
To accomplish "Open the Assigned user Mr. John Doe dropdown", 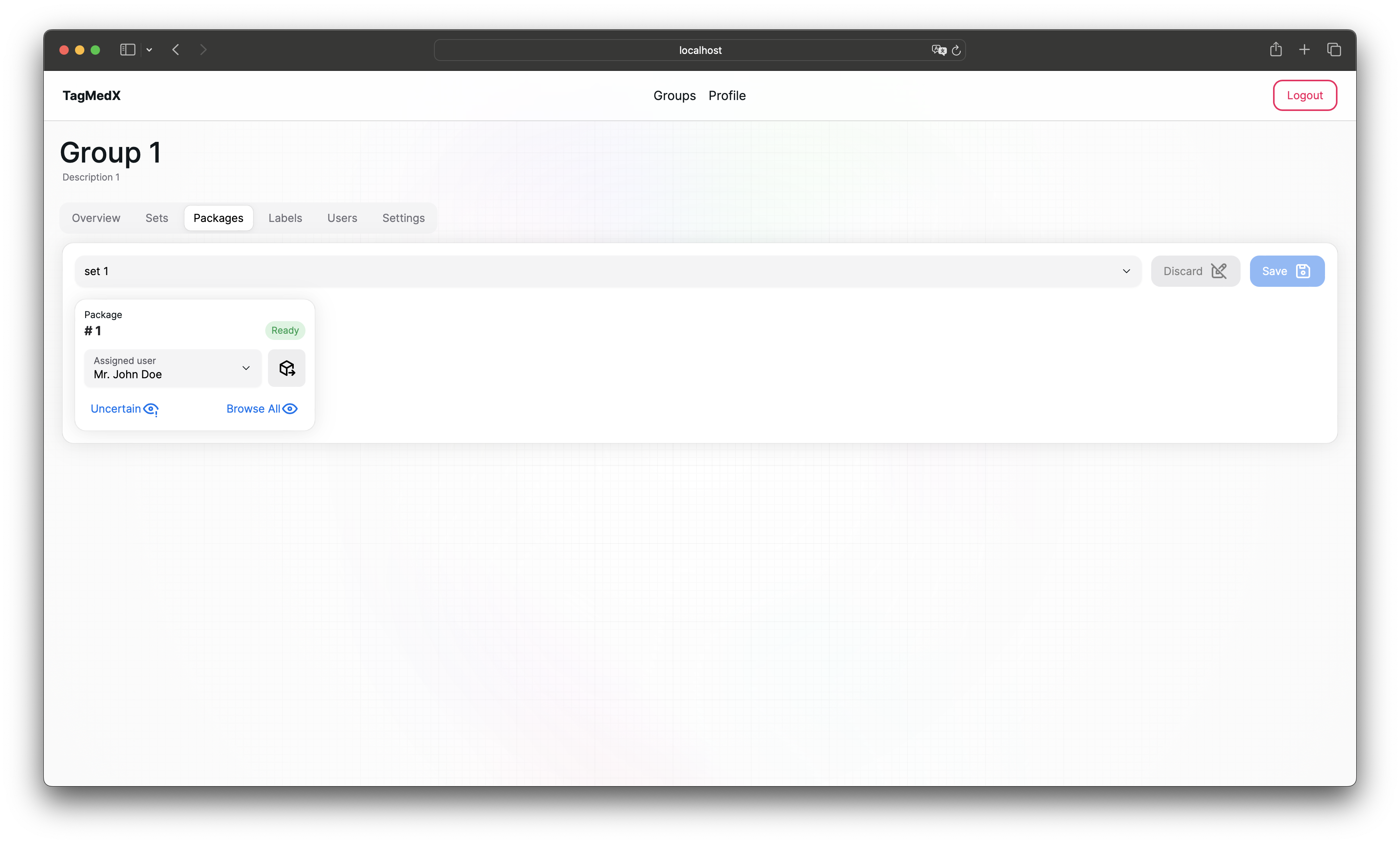I will (x=173, y=368).
